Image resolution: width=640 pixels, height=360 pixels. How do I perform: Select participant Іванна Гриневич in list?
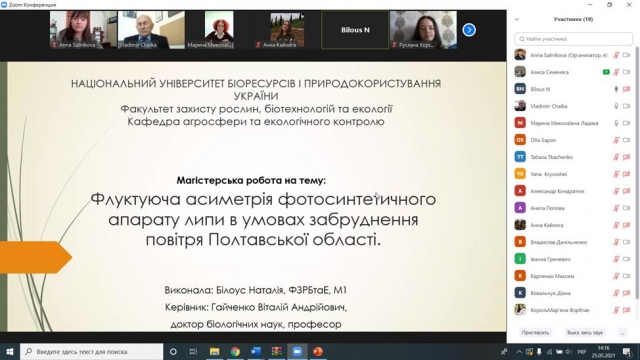click(x=573, y=259)
